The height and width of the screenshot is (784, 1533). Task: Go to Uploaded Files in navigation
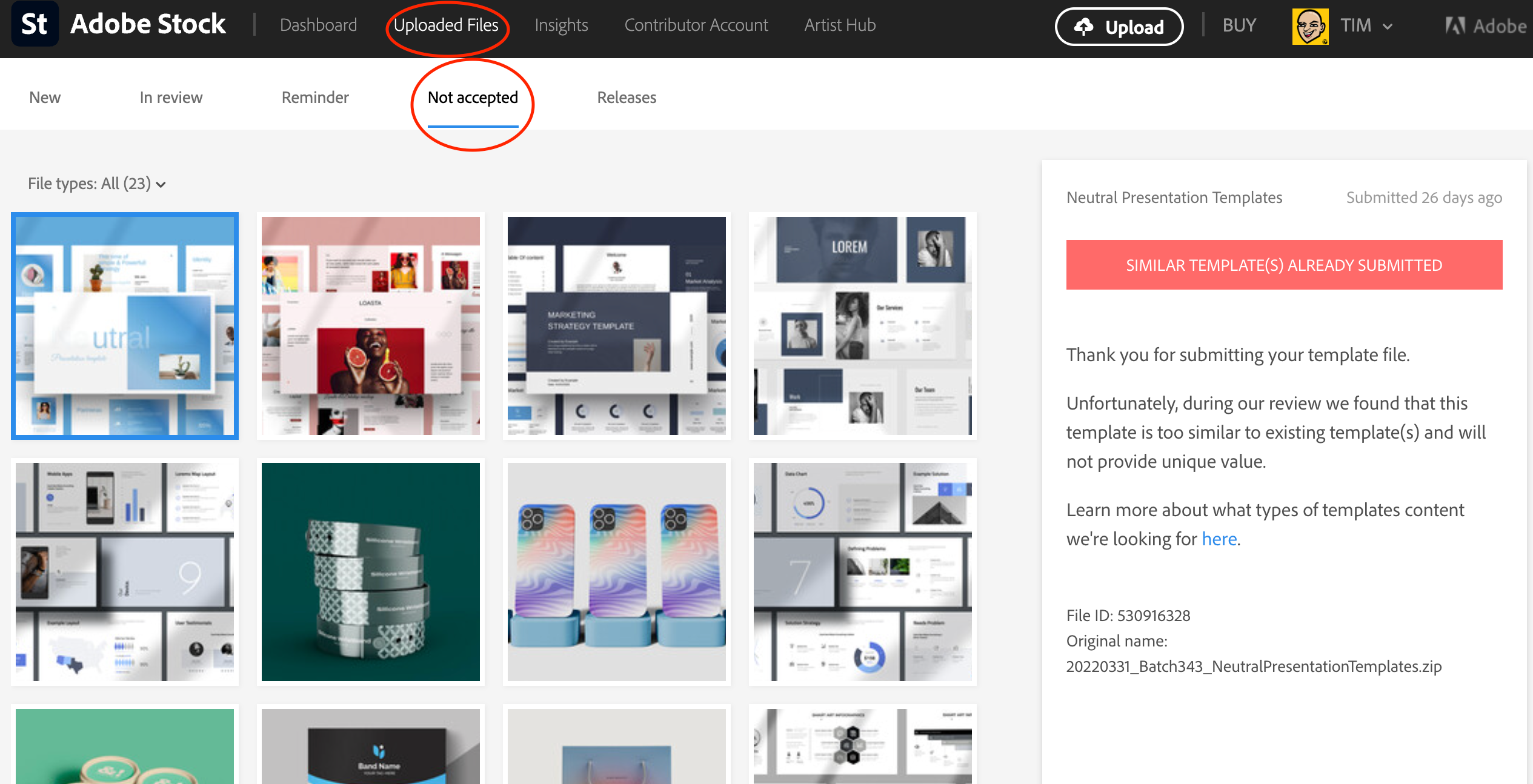pos(446,25)
